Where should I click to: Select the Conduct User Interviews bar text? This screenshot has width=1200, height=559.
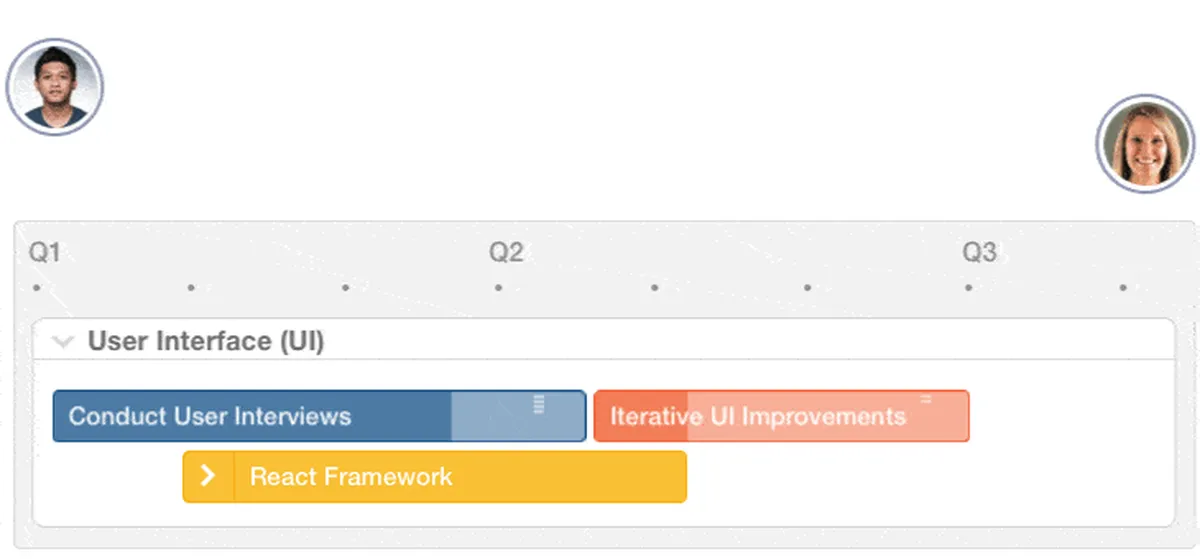coord(210,416)
